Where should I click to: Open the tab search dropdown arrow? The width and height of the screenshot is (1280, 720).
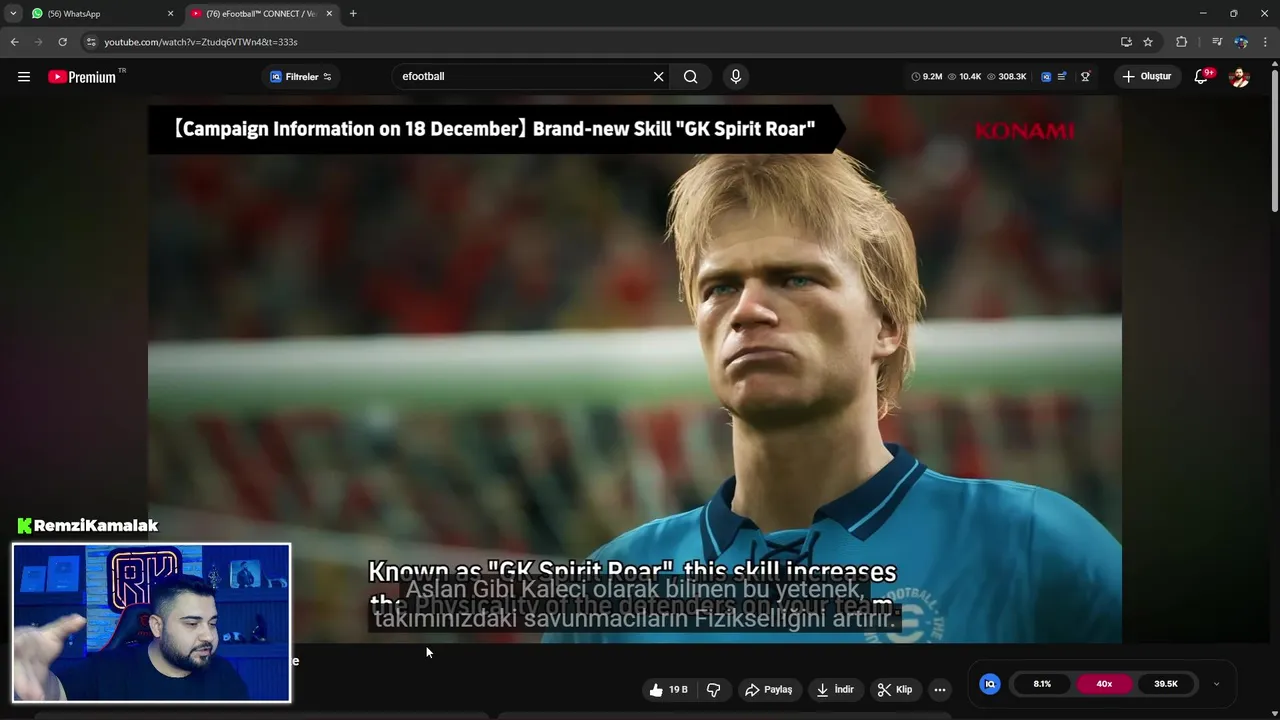13,14
